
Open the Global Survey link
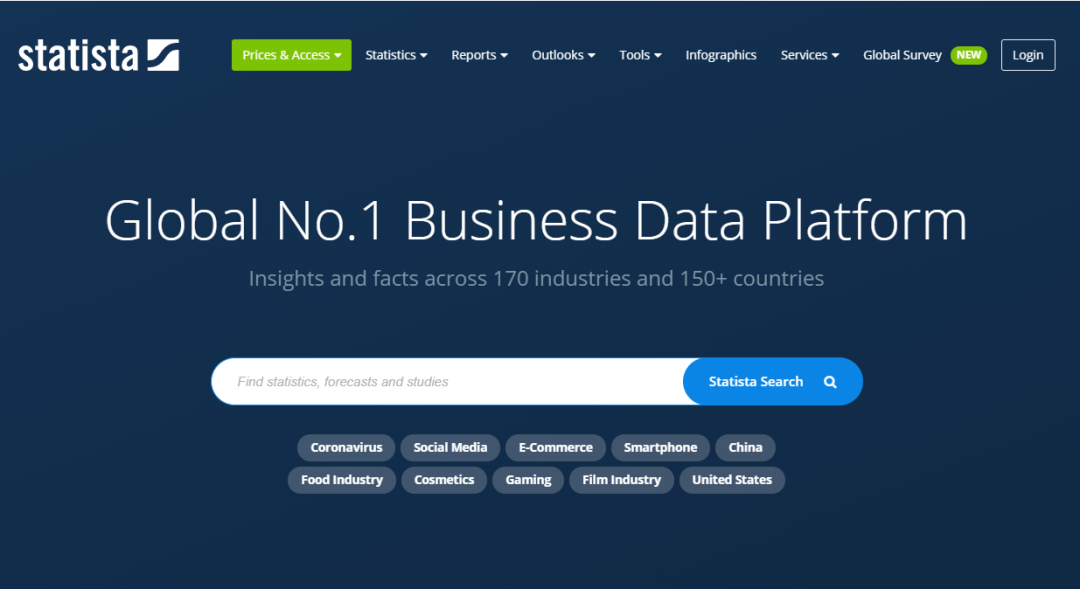902,55
